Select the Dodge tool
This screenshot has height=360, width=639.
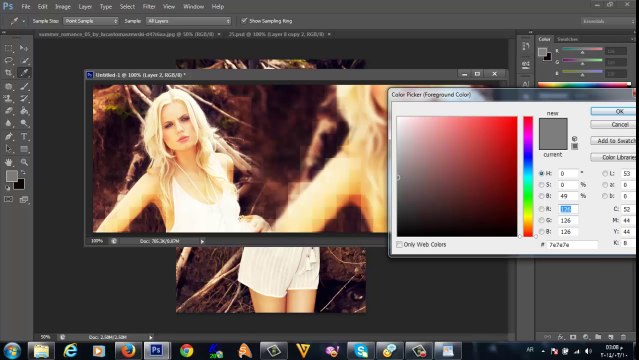click(24, 123)
